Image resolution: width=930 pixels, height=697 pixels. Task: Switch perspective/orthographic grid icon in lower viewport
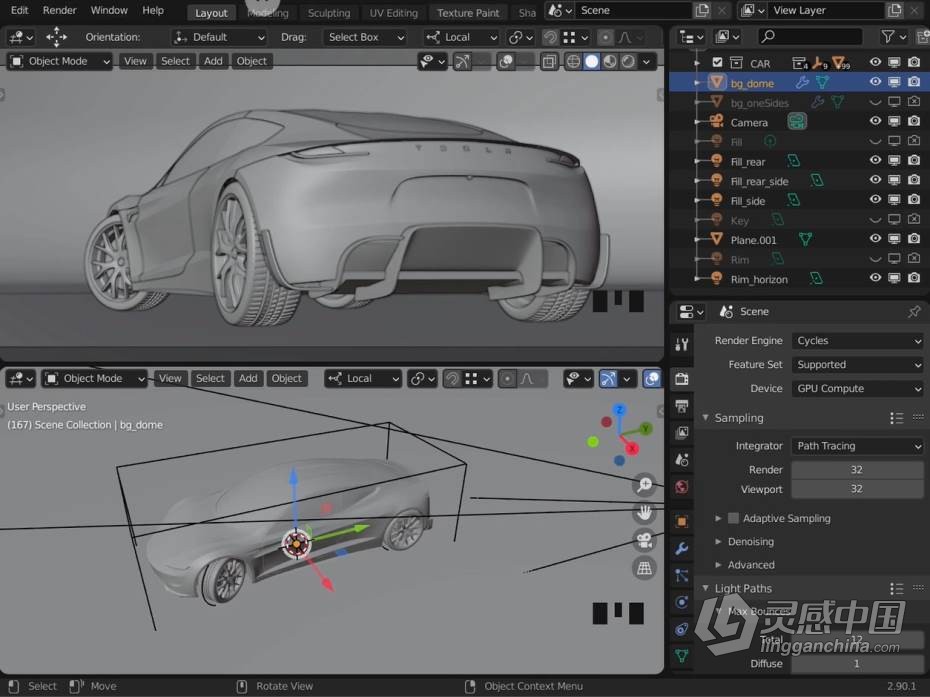coord(644,568)
